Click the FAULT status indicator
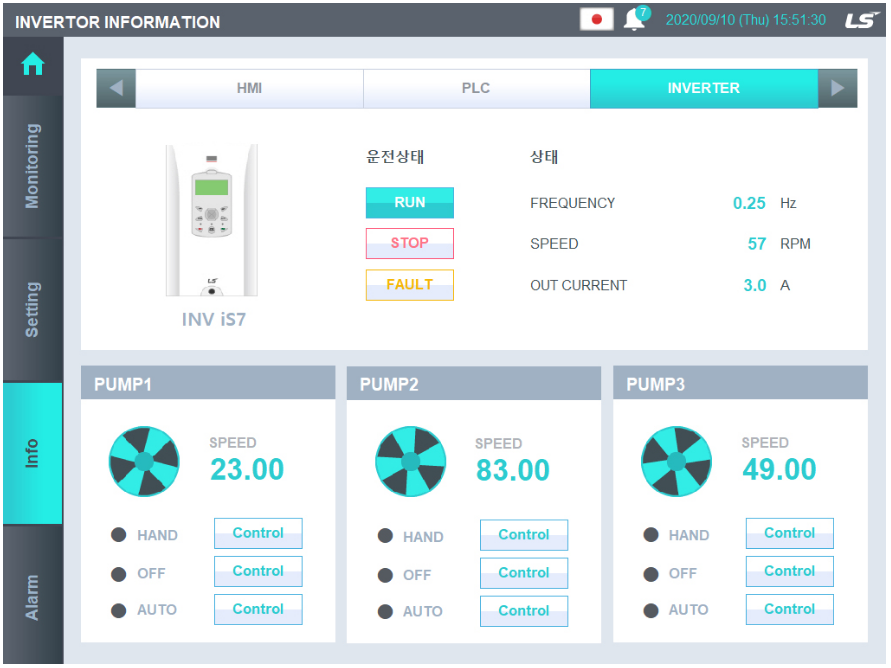The width and height of the screenshot is (891, 668). 409,285
